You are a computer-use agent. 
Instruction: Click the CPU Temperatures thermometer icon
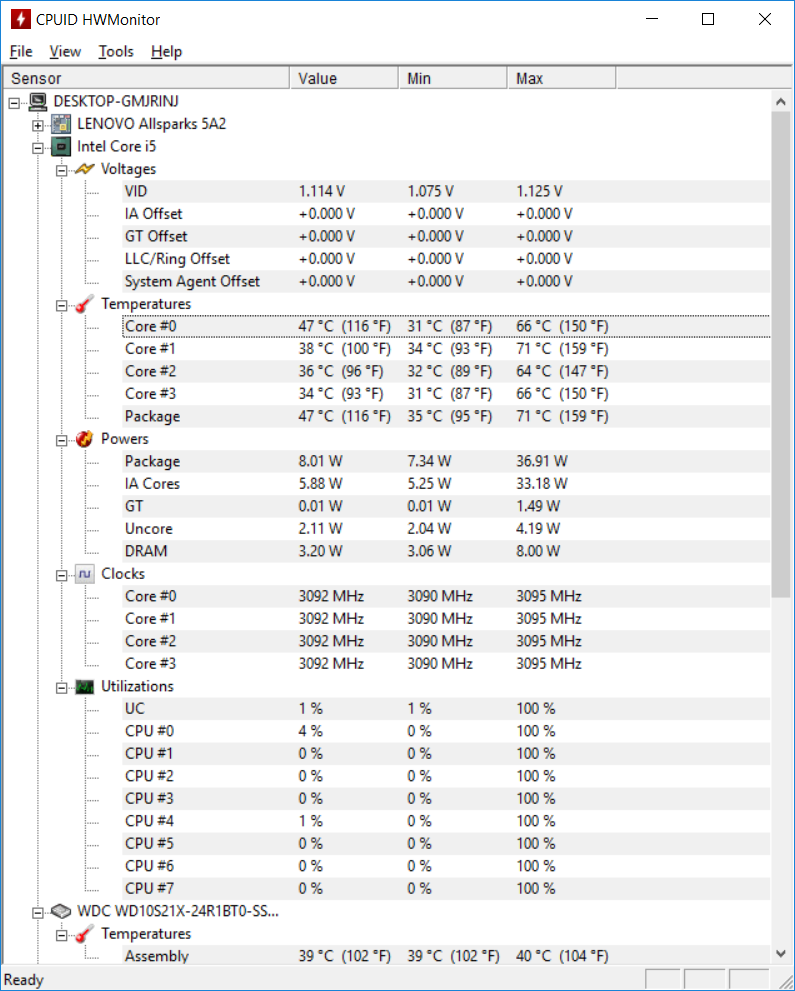(85, 304)
